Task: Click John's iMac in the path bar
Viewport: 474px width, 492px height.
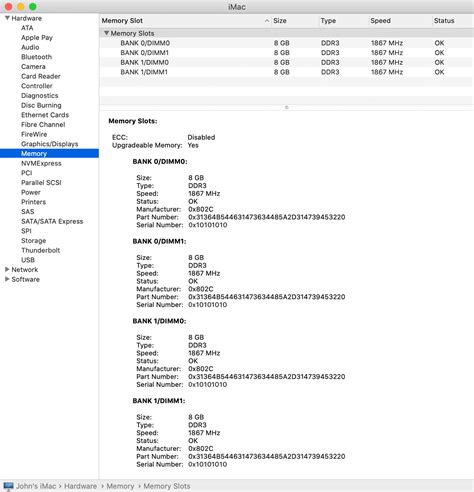Action: (x=36, y=486)
